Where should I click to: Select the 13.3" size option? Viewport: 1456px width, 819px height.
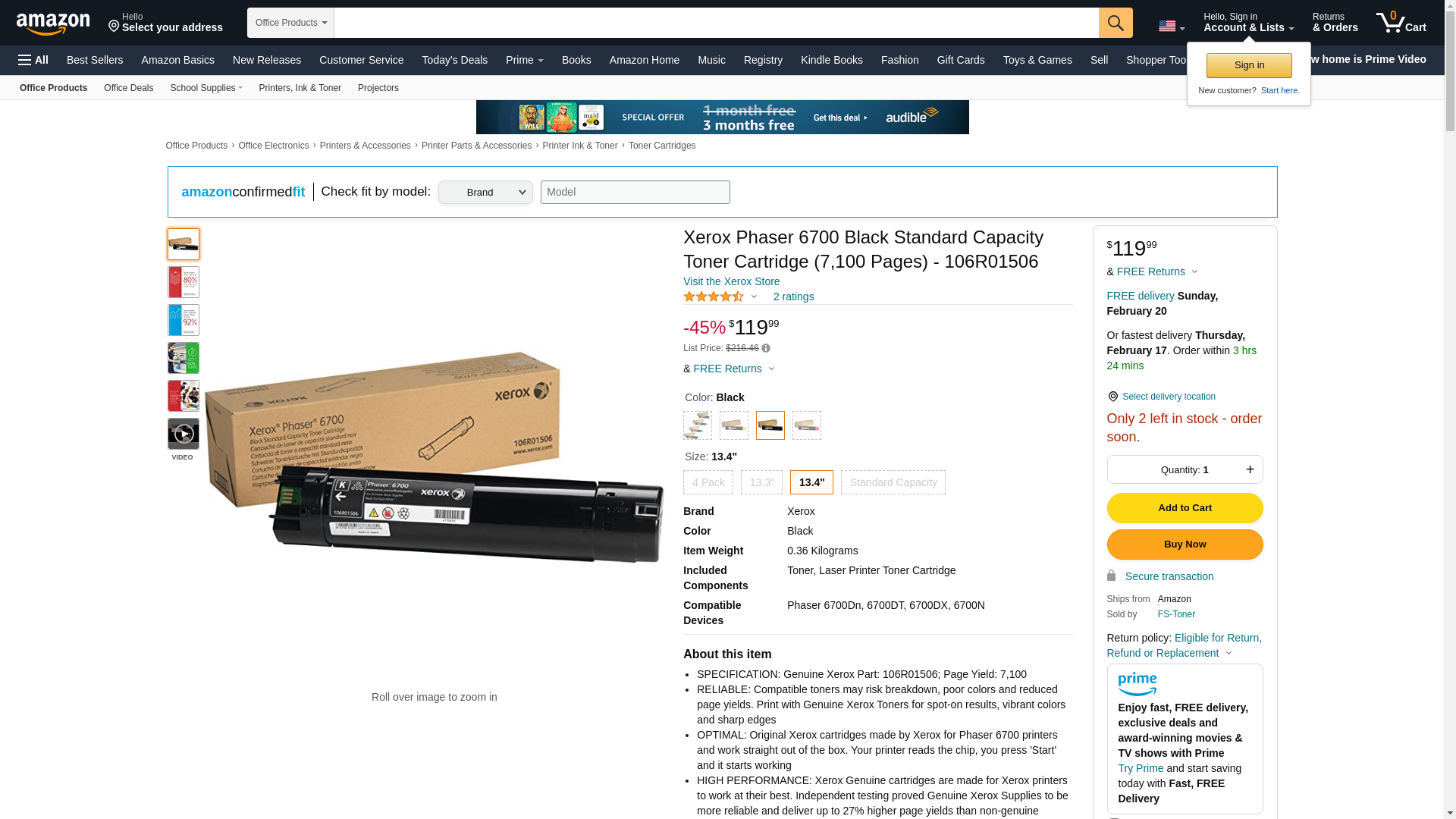pyautogui.click(x=761, y=482)
